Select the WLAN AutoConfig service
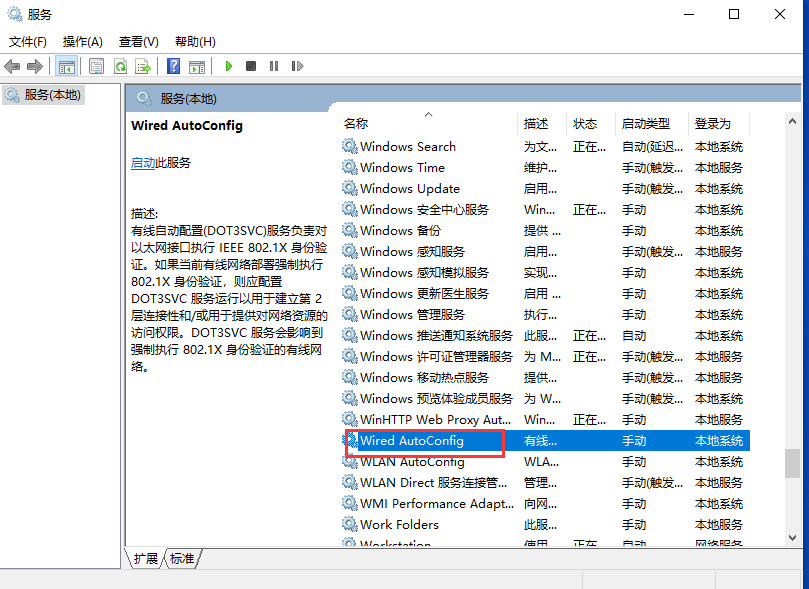Image resolution: width=809 pixels, height=589 pixels. coord(415,462)
